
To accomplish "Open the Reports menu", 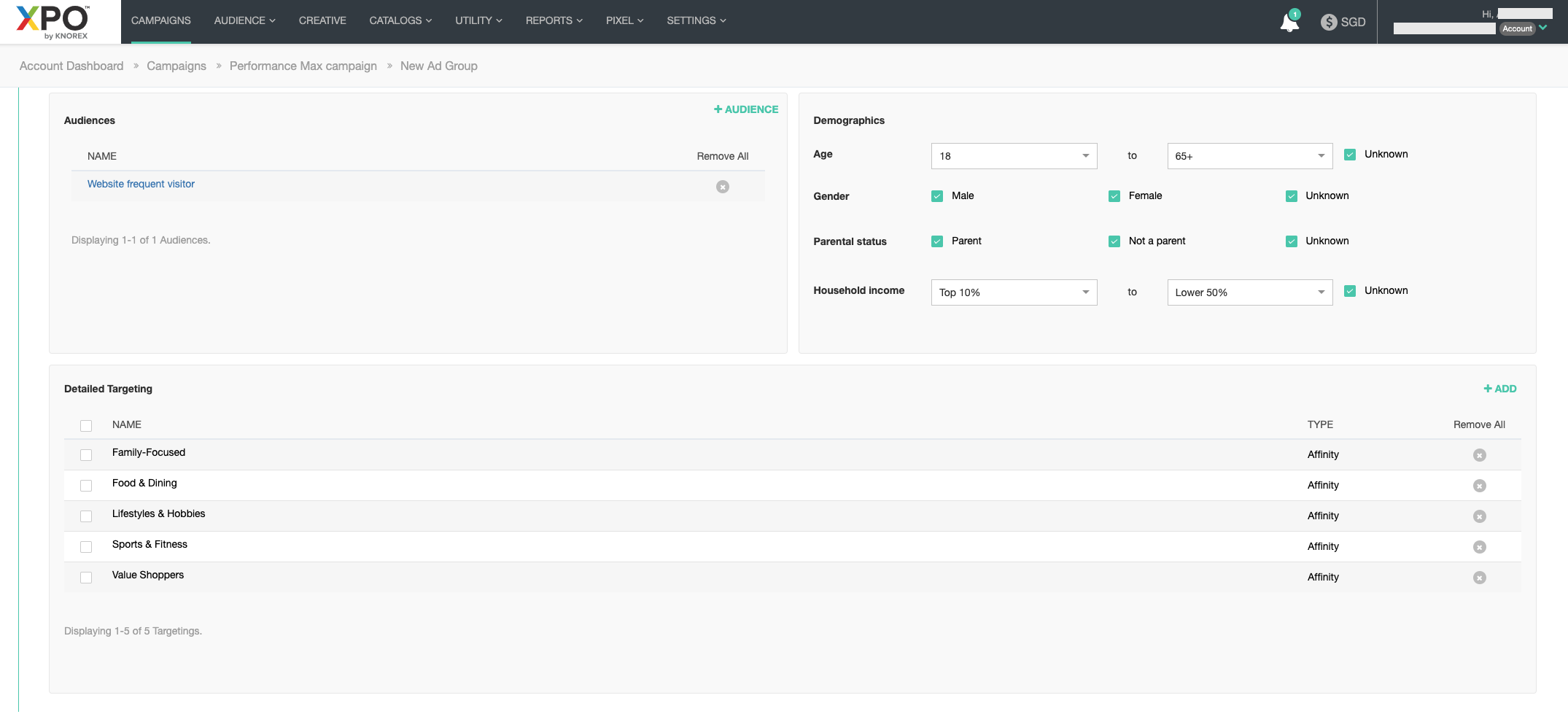I will click(554, 20).
